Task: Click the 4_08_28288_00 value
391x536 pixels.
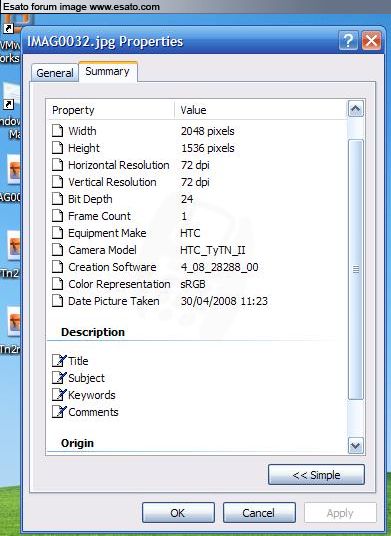Action: (219, 267)
